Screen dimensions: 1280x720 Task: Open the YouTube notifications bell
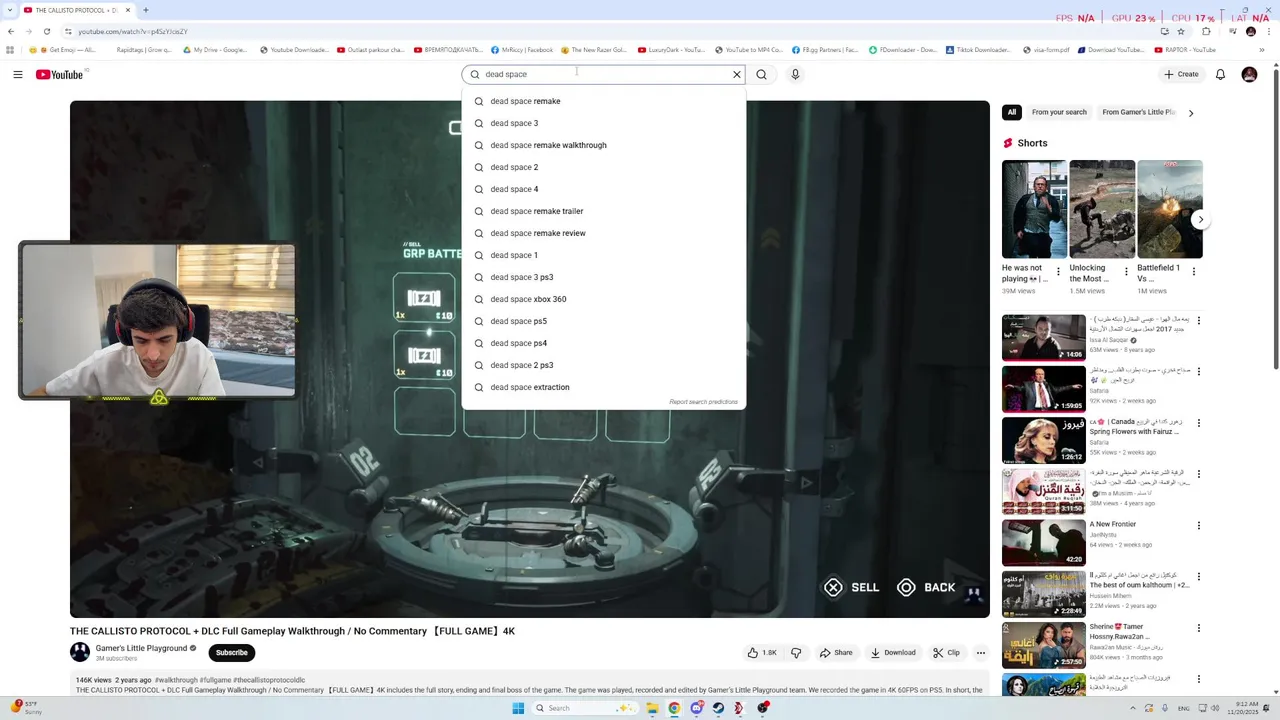point(1220,74)
